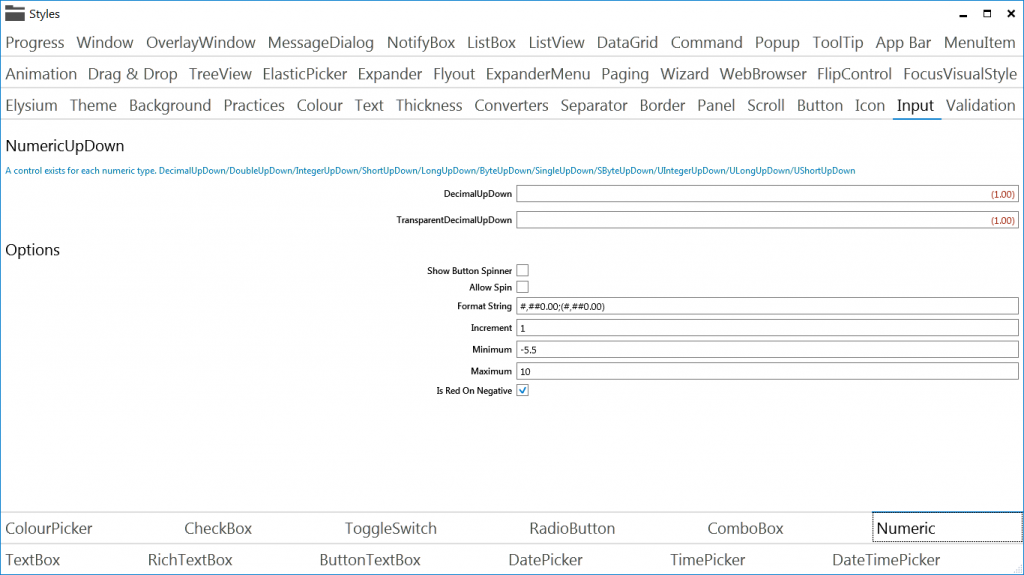
Task: Go to the Elysium tab
Action: point(31,105)
